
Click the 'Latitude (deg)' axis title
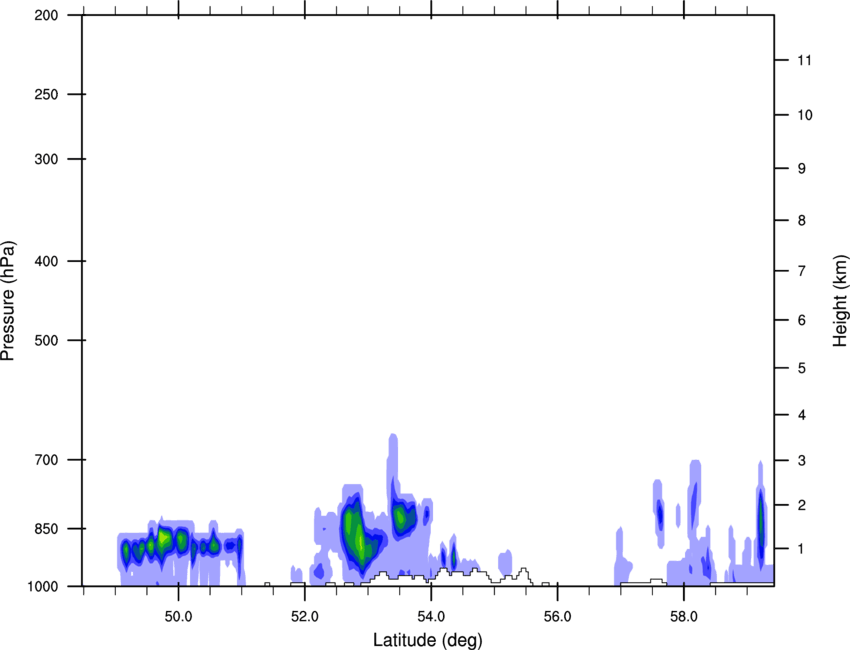point(428,640)
